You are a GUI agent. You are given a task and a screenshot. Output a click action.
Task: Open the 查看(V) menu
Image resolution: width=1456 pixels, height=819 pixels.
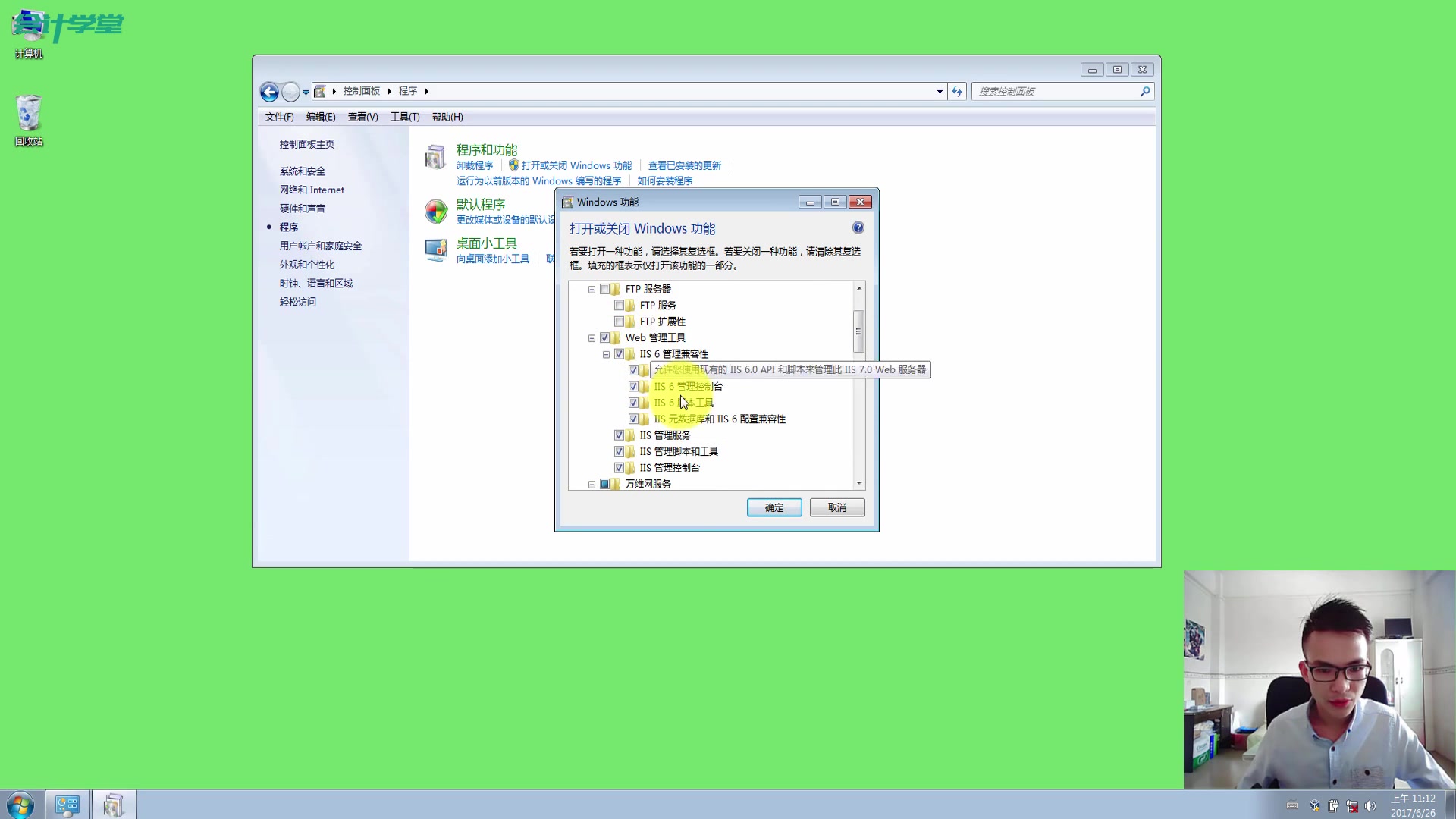pos(362,117)
